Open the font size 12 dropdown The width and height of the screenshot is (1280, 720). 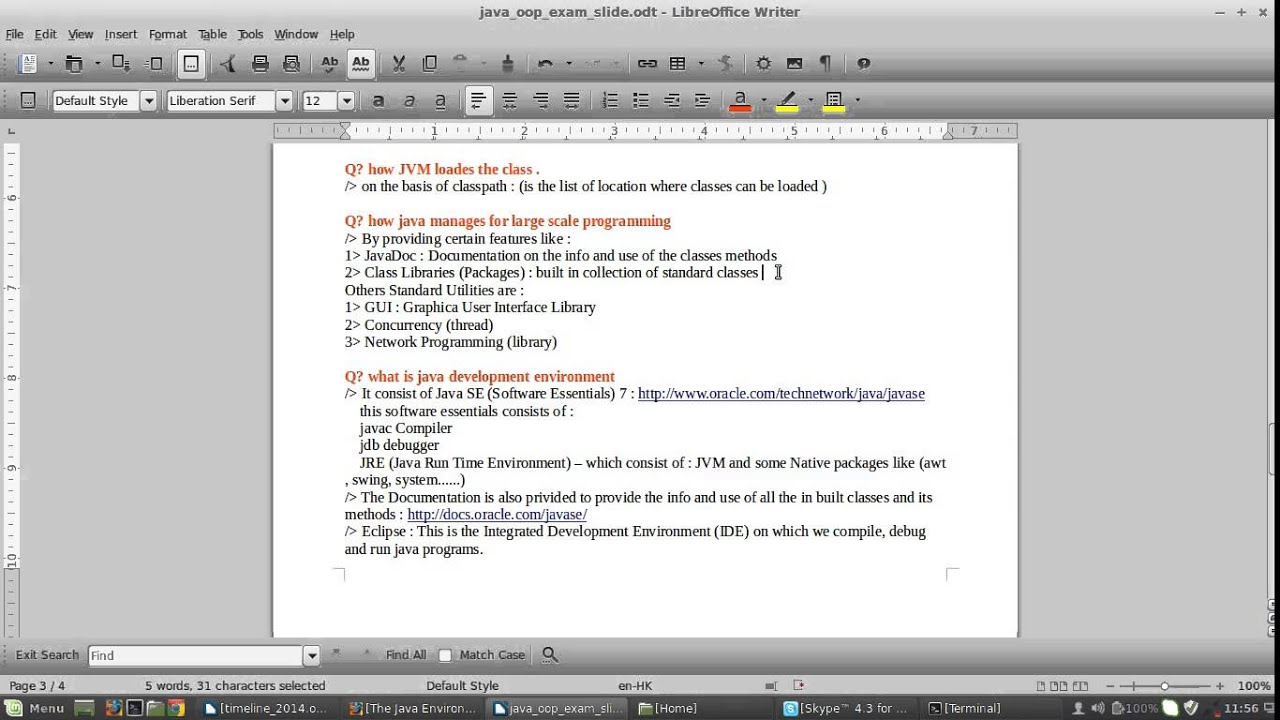346,100
